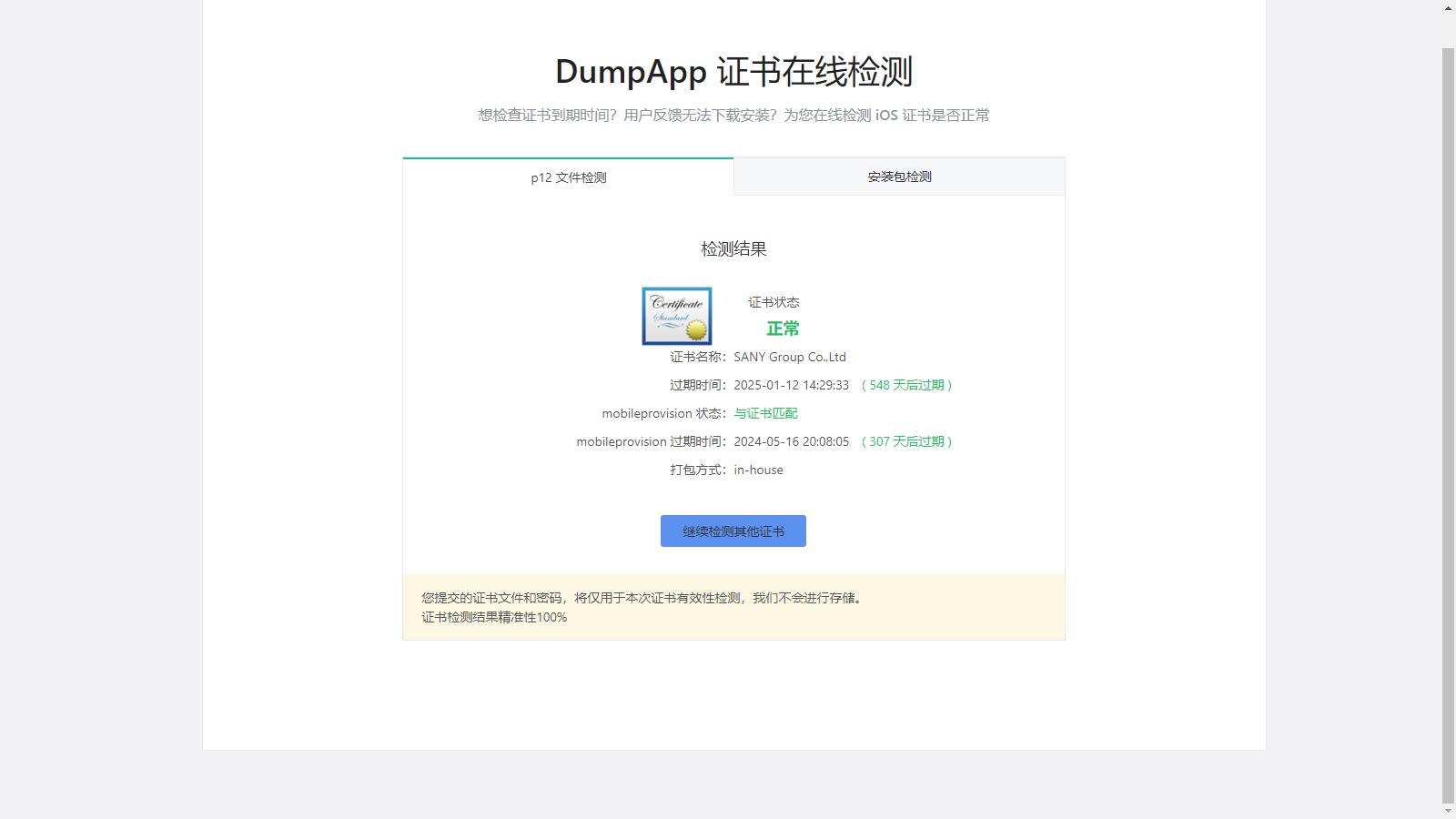Image resolution: width=1456 pixels, height=819 pixels.
Task: Click the scrollbar up arrow
Action: [x=1448, y=8]
